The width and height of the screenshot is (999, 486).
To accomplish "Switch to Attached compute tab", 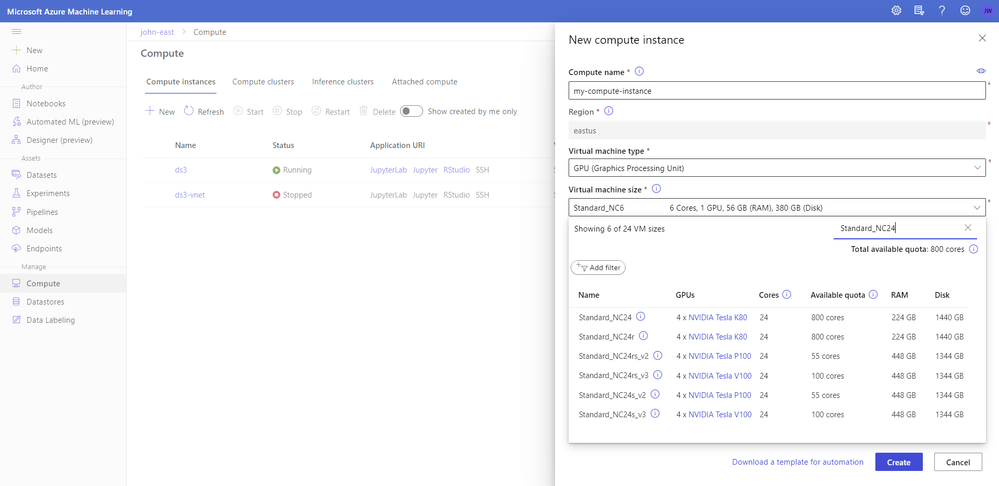I will point(424,82).
